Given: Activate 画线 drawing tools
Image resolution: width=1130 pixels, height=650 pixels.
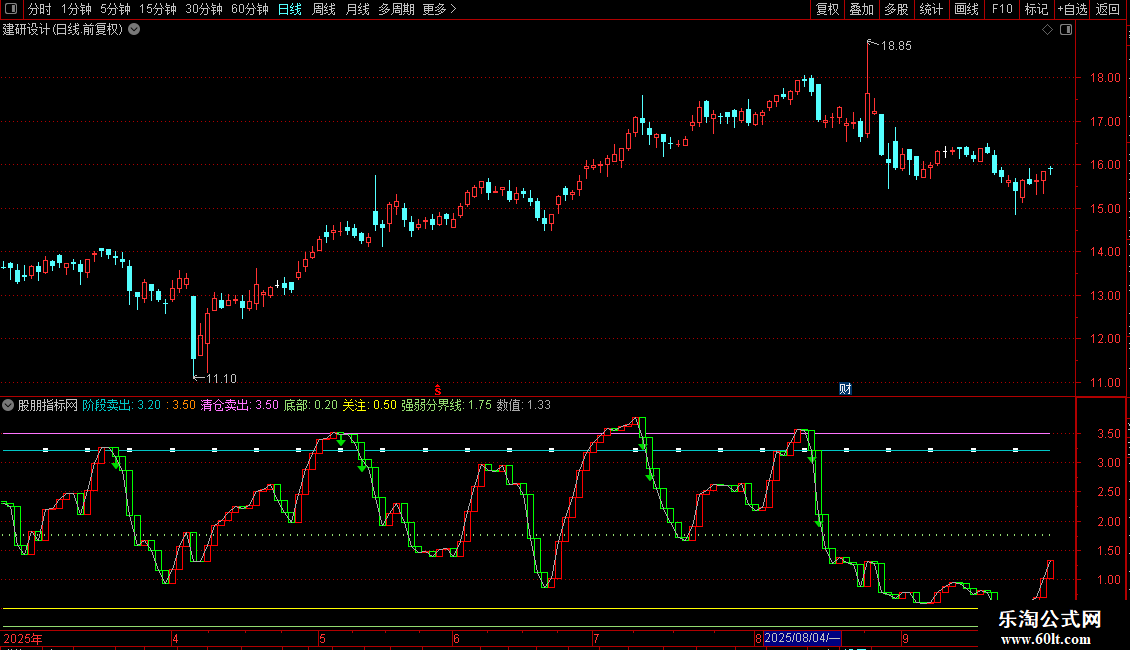Looking at the screenshot, I should pyautogui.click(x=966, y=9).
